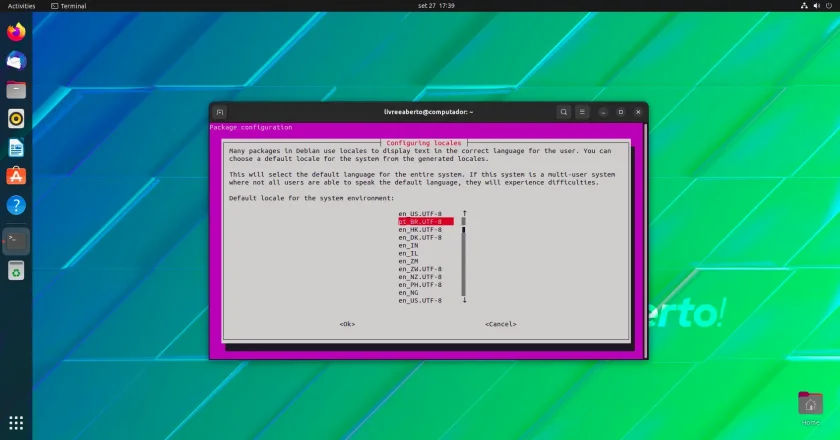Viewport: 840px width, 440px height.
Task: Open the Terminal app menu in top bar
Action: (69, 6)
